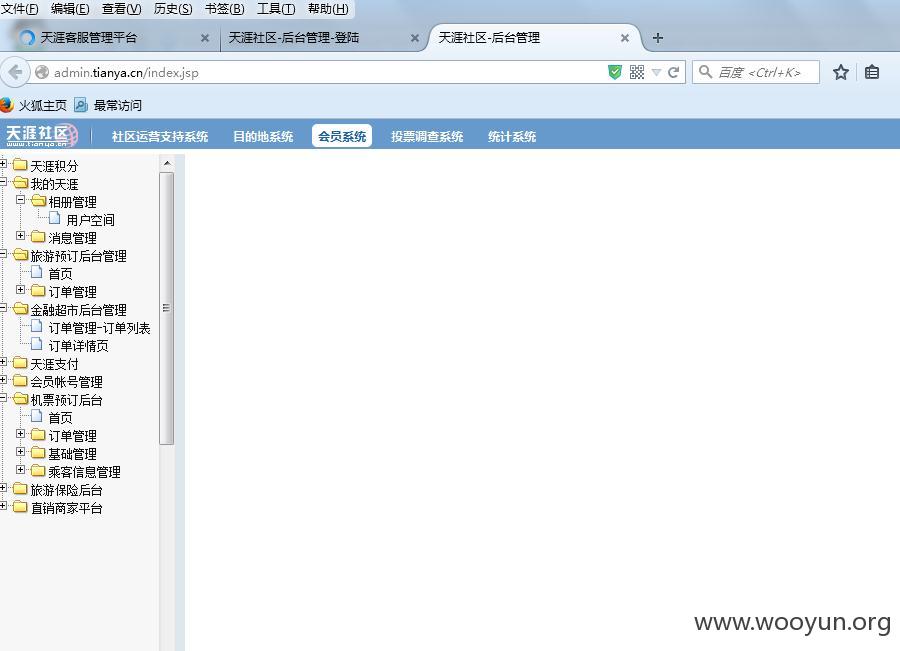Expand the 乘客信息管理 tree node

(21, 470)
